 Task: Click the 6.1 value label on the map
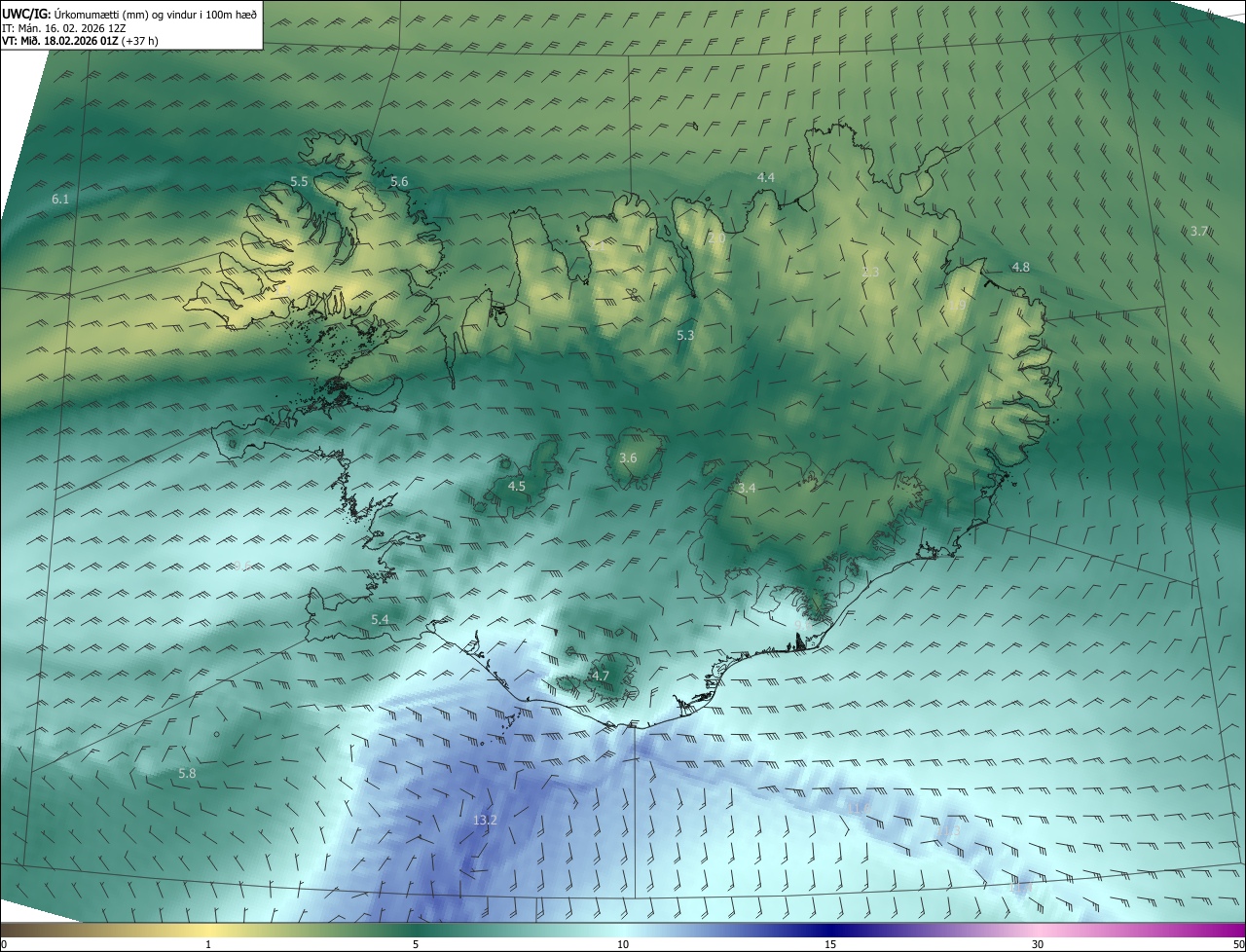pyautogui.click(x=60, y=199)
